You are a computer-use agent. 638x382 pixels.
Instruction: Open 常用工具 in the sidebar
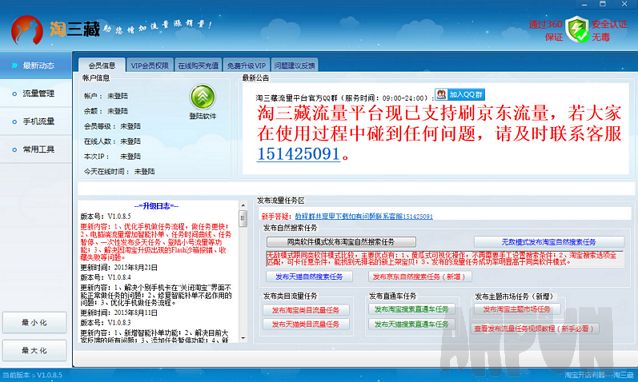(x=36, y=149)
